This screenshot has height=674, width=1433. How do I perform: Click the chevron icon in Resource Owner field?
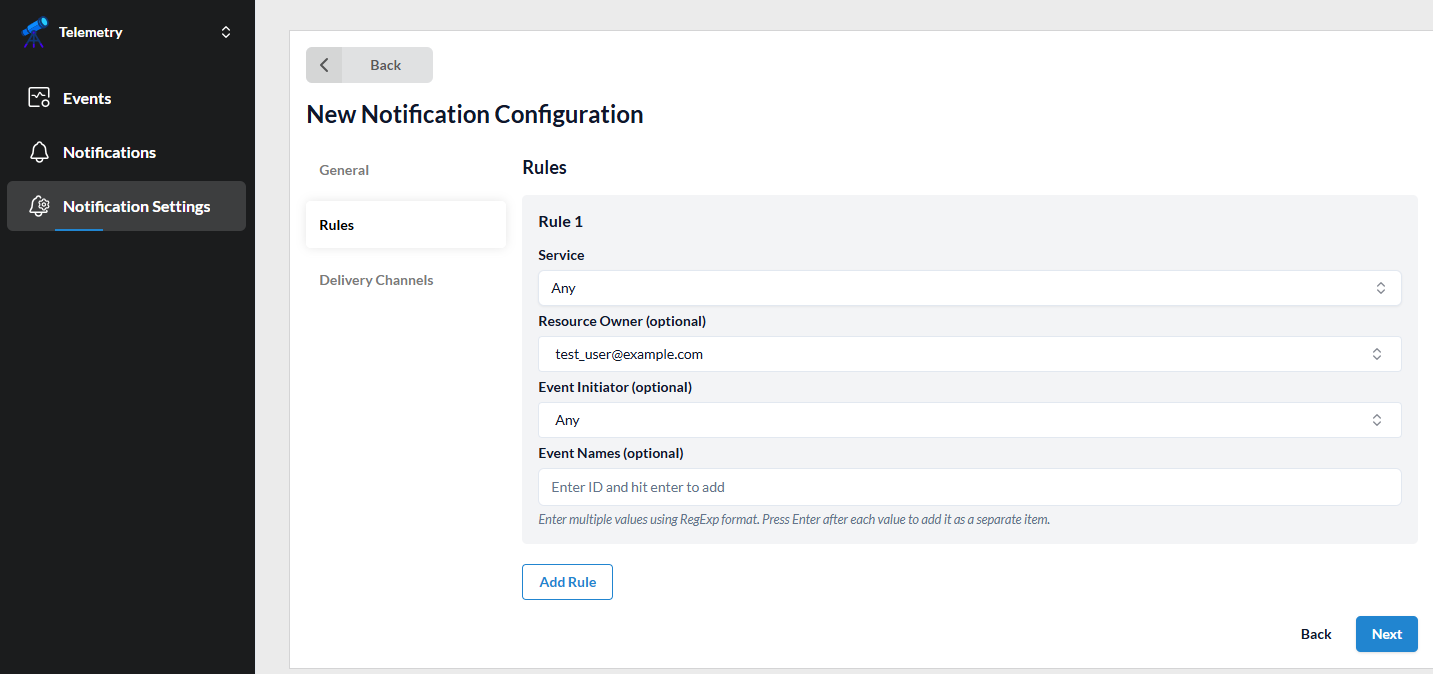tap(1377, 354)
